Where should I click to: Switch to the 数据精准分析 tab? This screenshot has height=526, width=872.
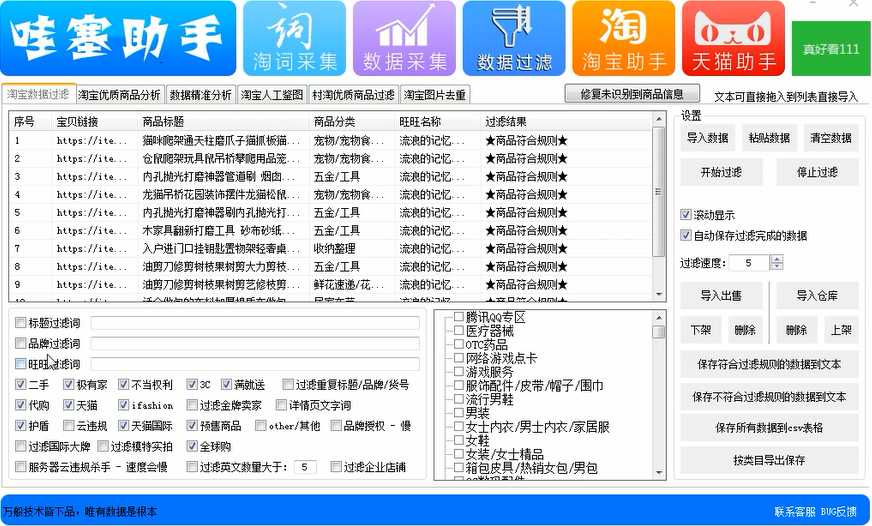200,95
